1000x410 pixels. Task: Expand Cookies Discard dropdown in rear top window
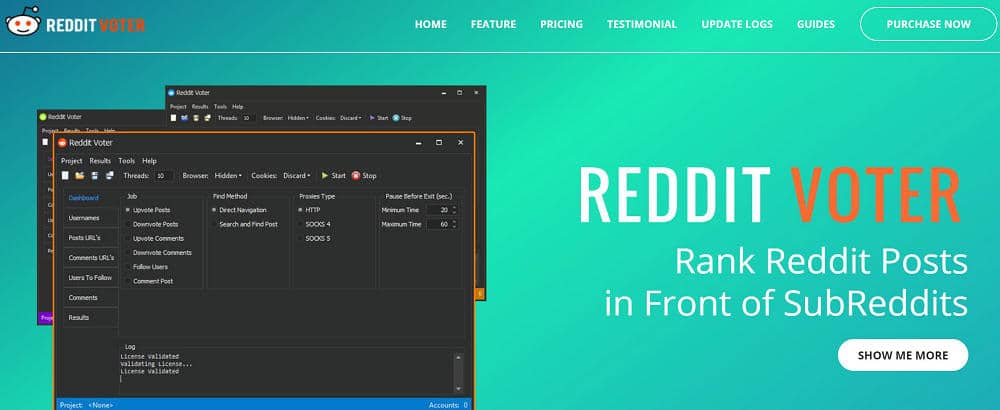click(350, 118)
